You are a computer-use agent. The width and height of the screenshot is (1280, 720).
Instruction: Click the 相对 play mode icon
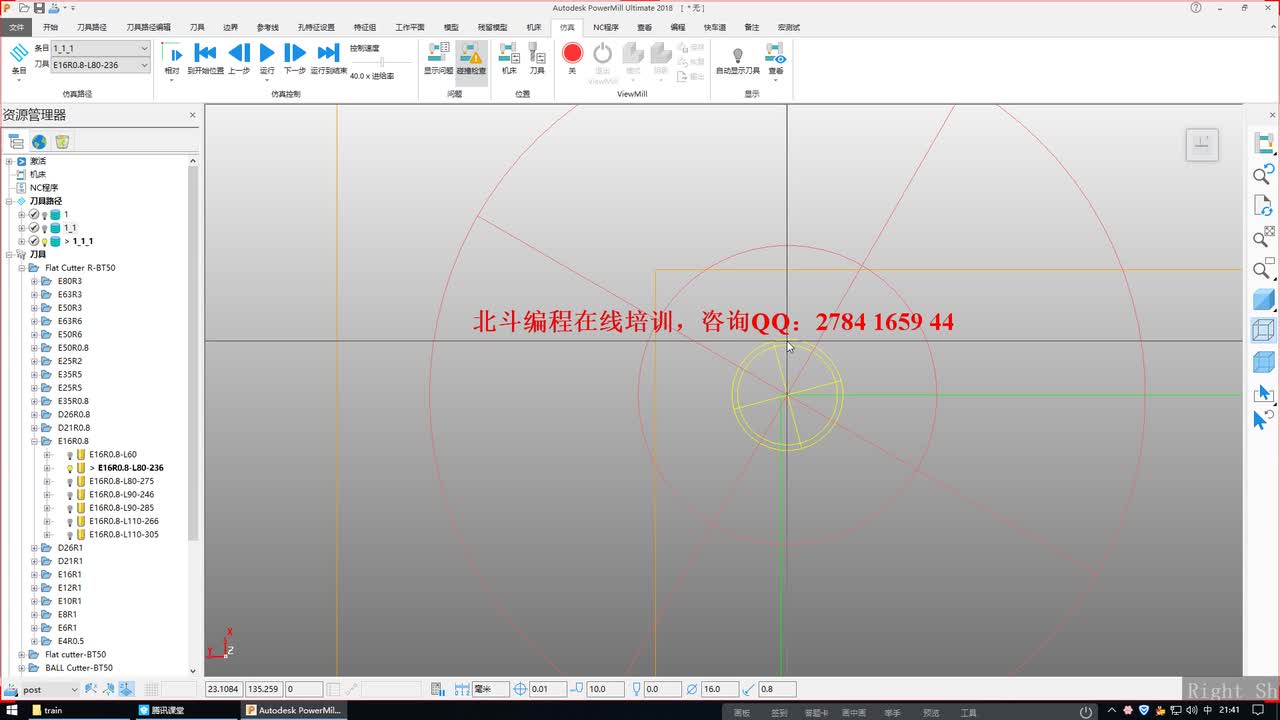pyautogui.click(x=172, y=59)
